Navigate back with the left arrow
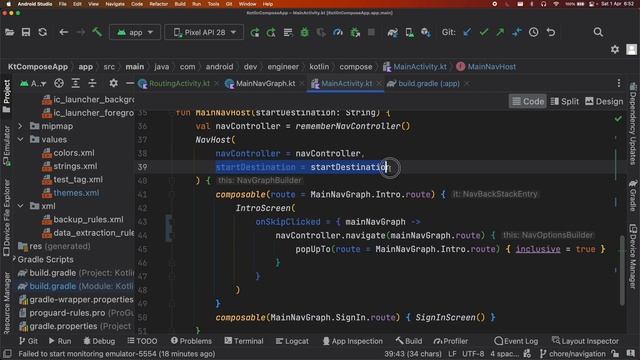 click(63, 32)
